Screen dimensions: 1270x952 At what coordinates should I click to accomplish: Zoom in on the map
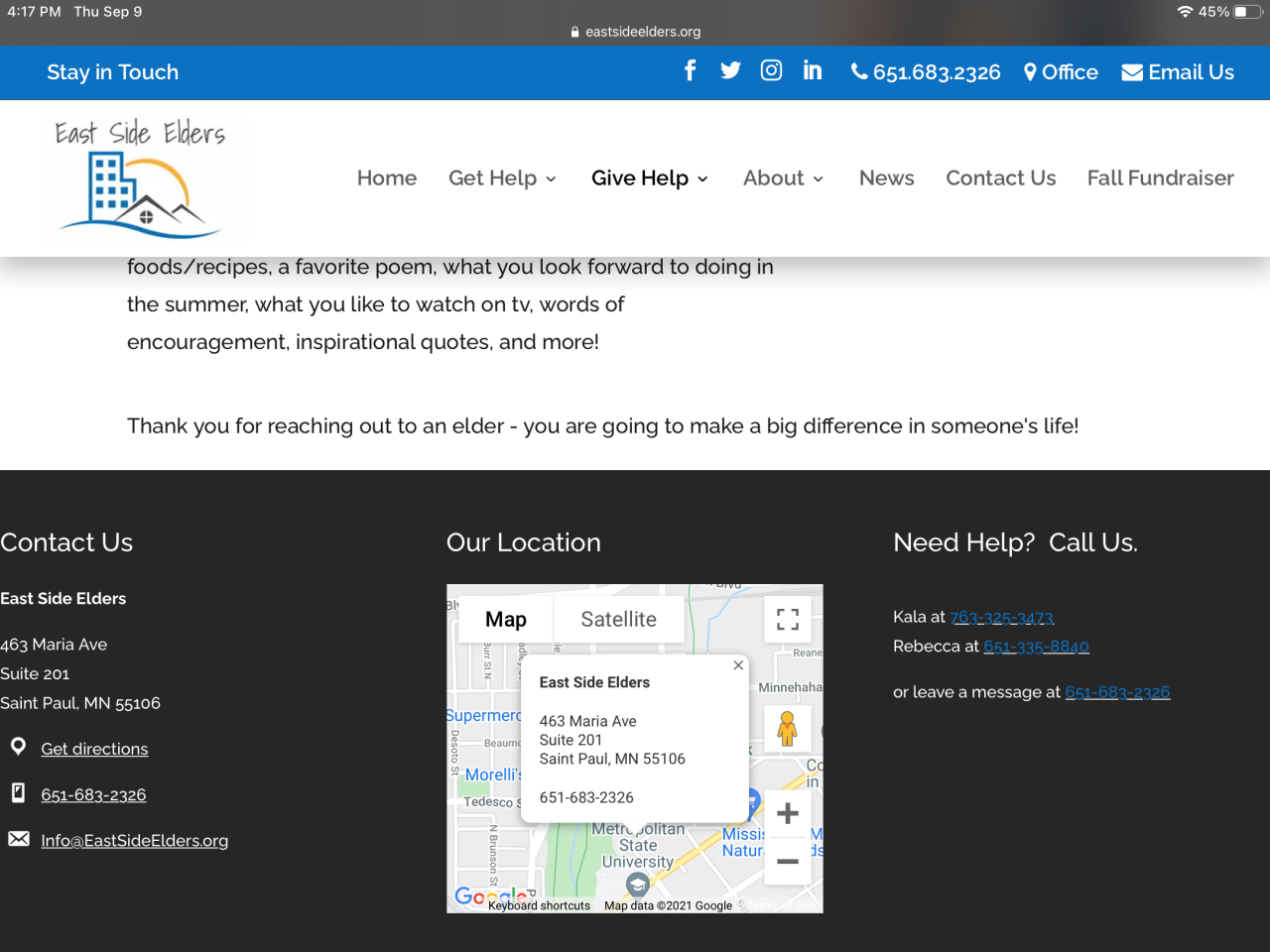click(788, 813)
